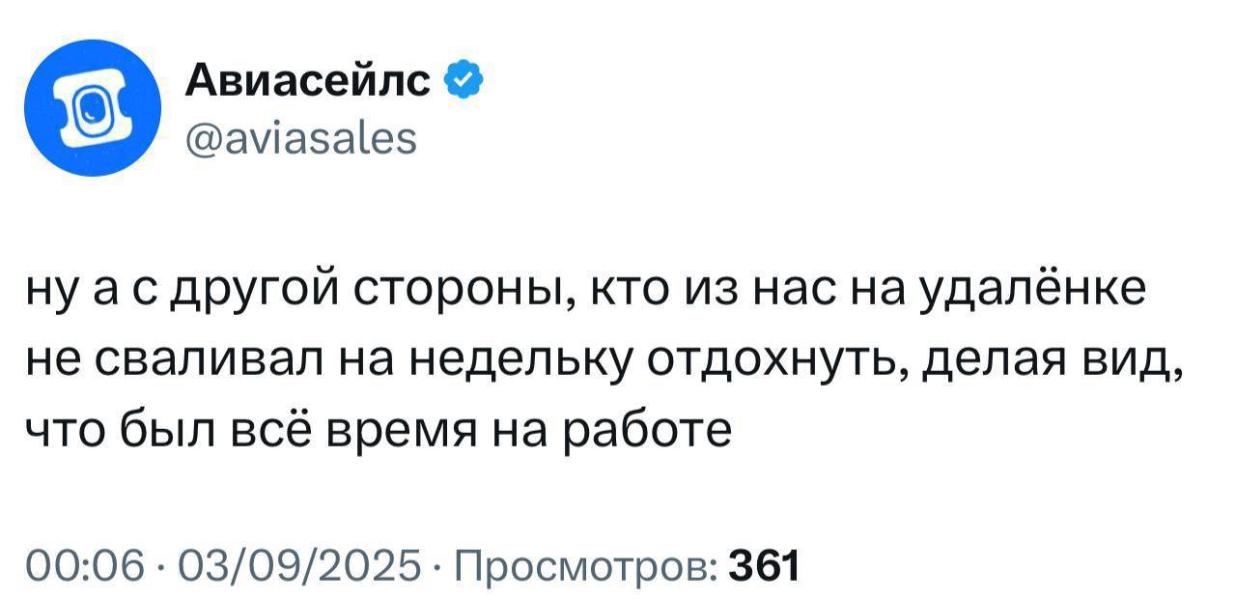Click the tweet's first line of text
The width and height of the screenshot is (1235, 600).
coord(586,291)
